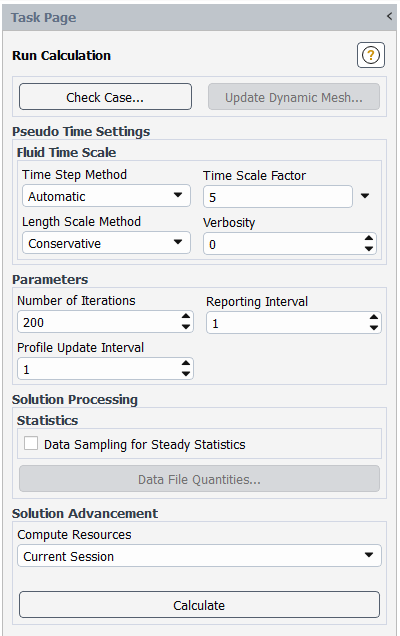Open the Length Scale Method dropdown
The width and height of the screenshot is (400, 636).
pos(106,243)
